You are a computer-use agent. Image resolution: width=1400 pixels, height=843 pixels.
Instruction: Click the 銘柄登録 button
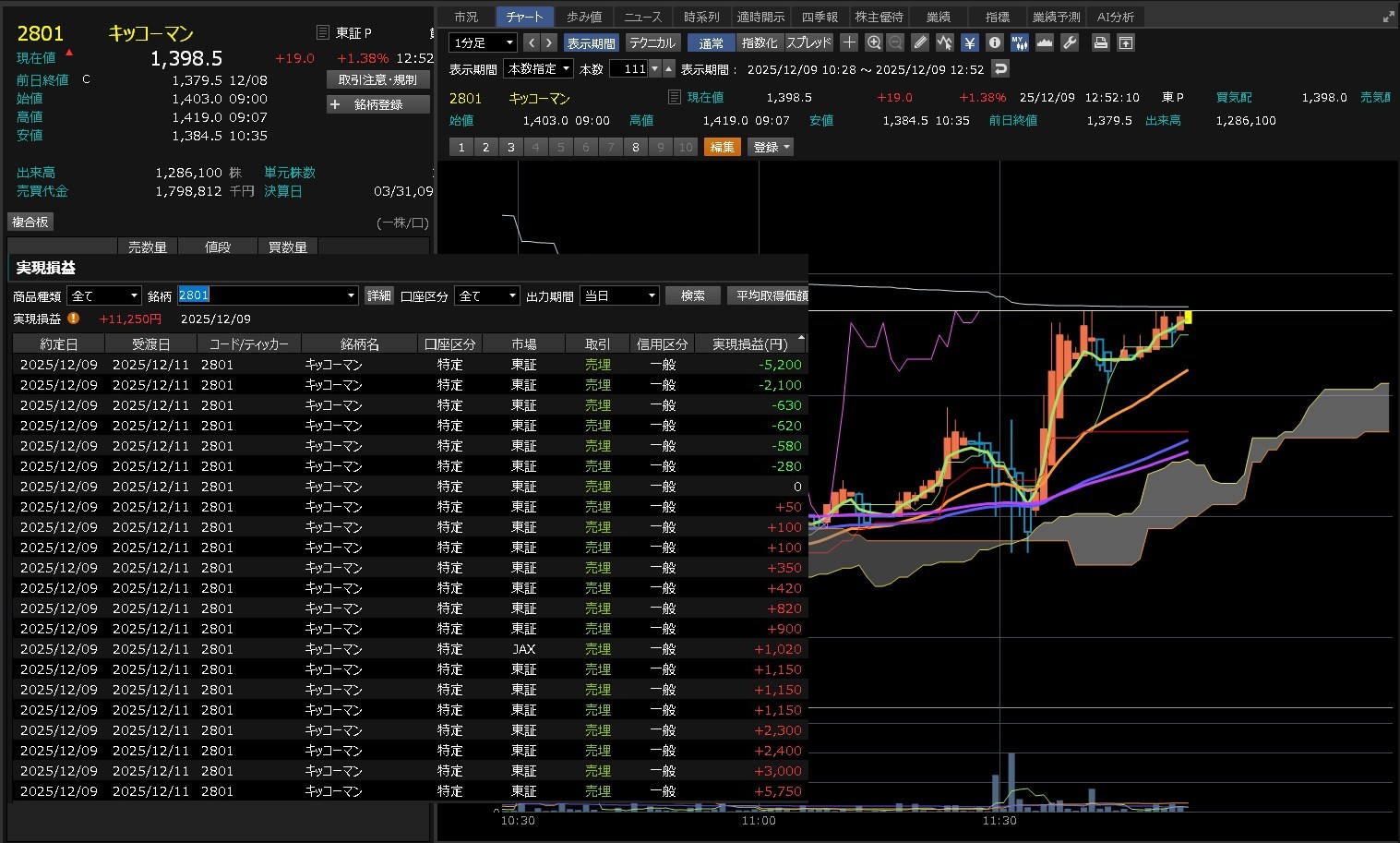point(378,104)
